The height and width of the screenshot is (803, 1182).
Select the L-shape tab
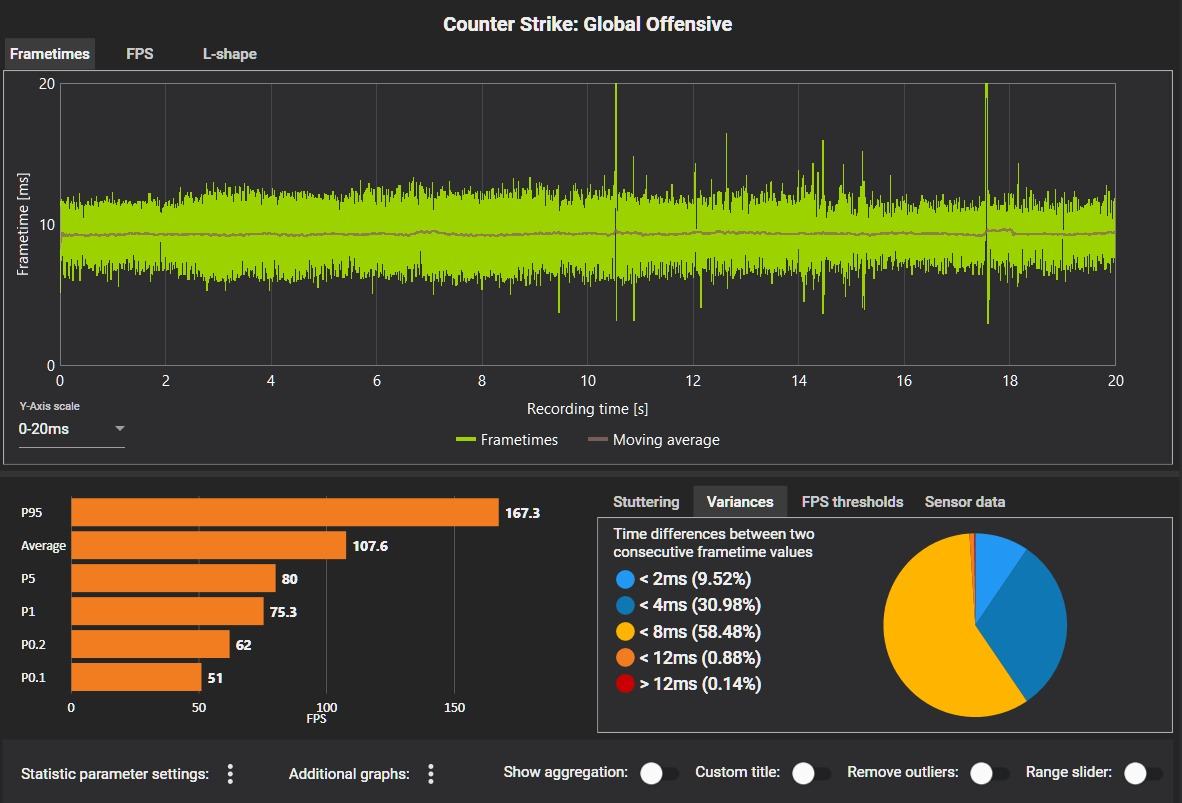pyautogui.click(x=229, y=54)
